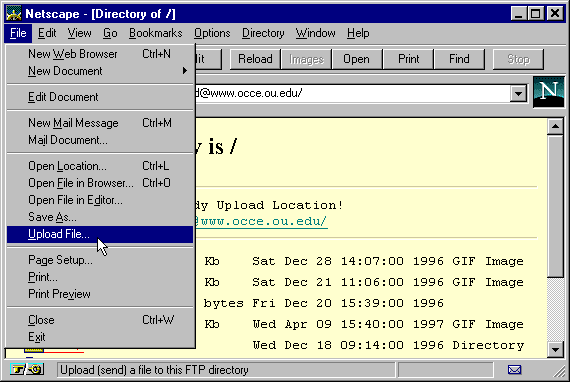
Task: Click 'Wed Apr 09 15:40:00 1997' row
Action: coord(364,324)
